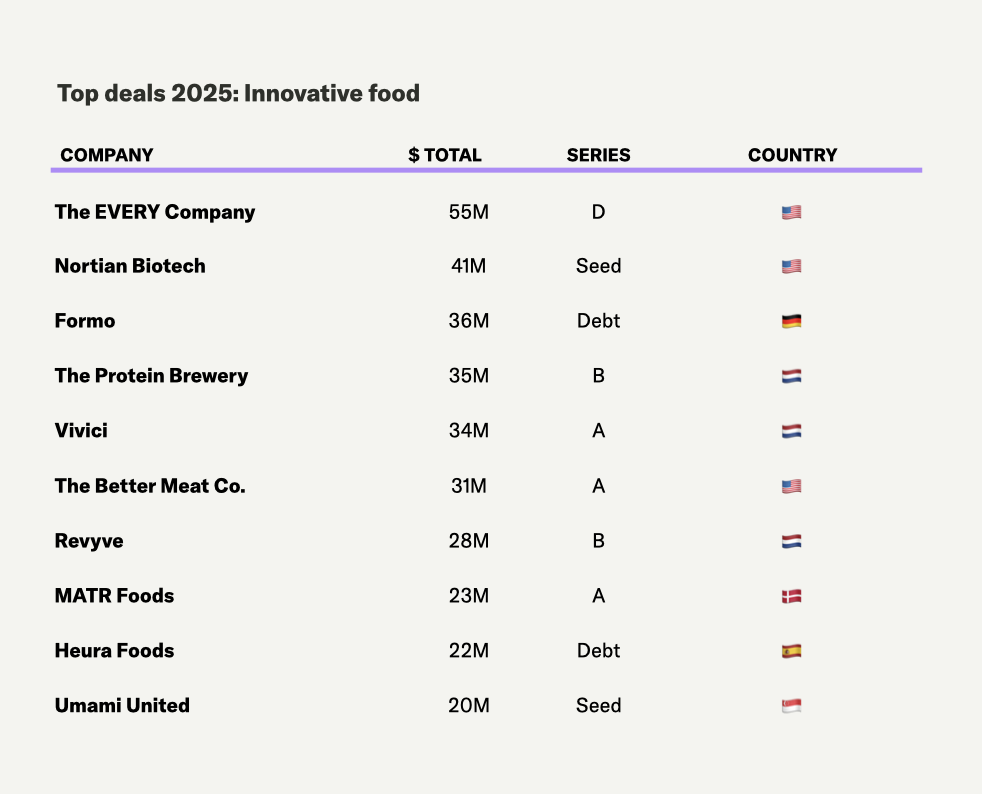Click the Netherlands flag for The Protein Brewery
This screenshot has width=982, height=794.
tap(791, 377)
